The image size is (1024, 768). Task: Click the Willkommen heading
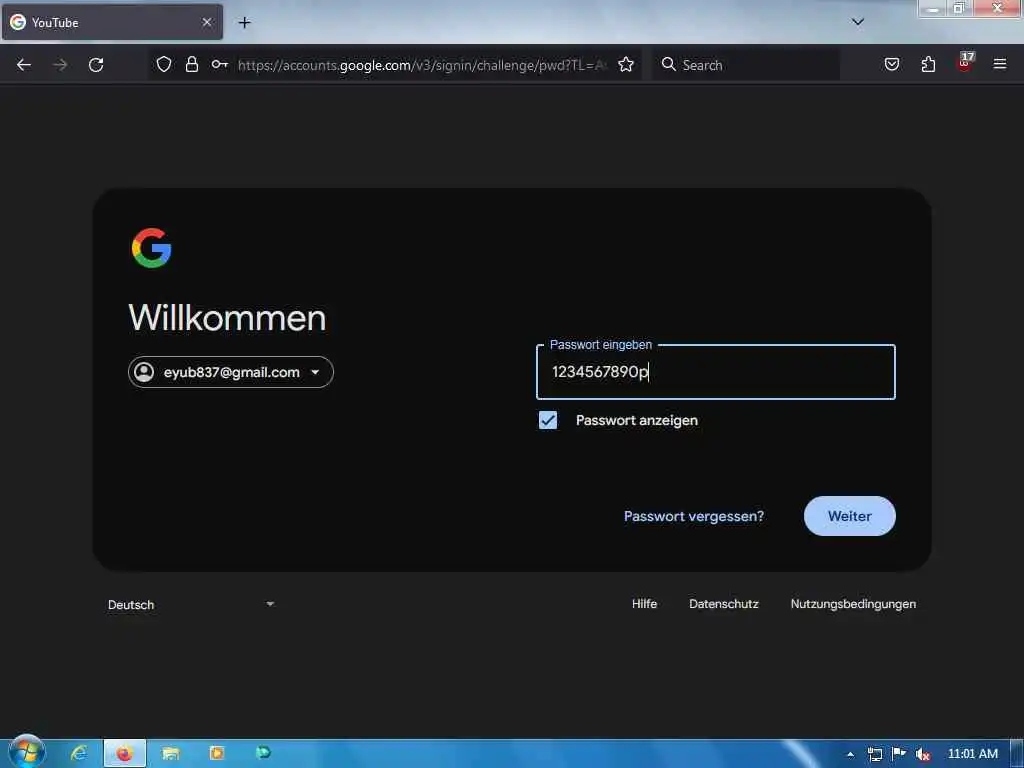pos(227,318)
